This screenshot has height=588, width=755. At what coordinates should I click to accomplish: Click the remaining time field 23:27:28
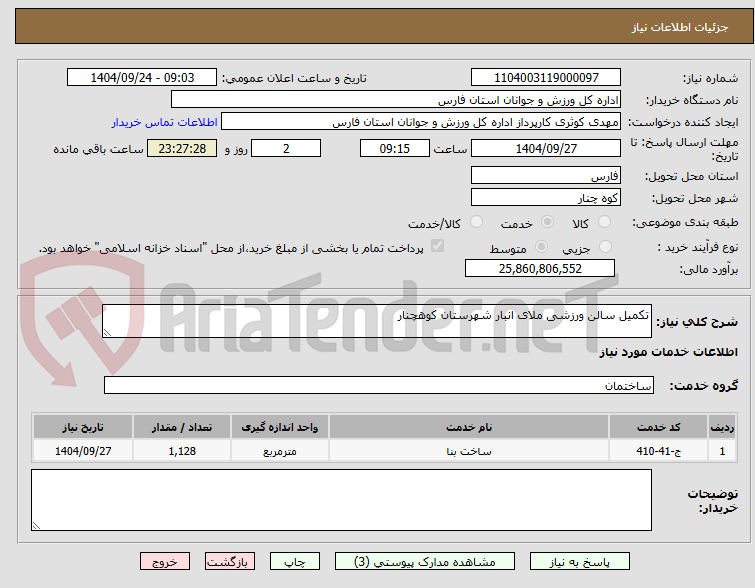182,148
